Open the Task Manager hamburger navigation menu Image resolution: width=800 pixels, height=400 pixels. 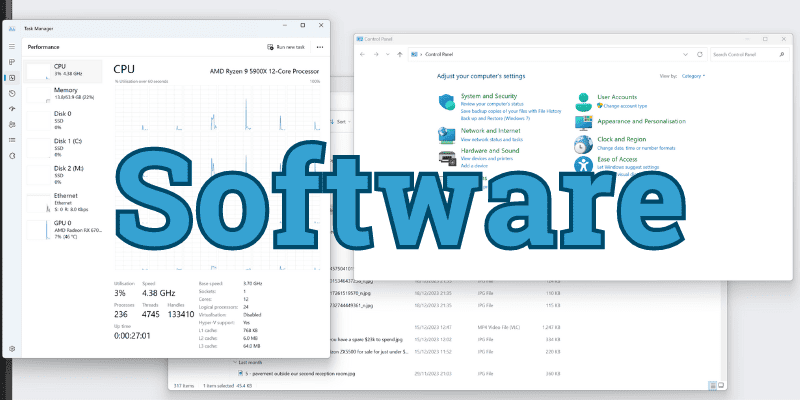[12, 46]
